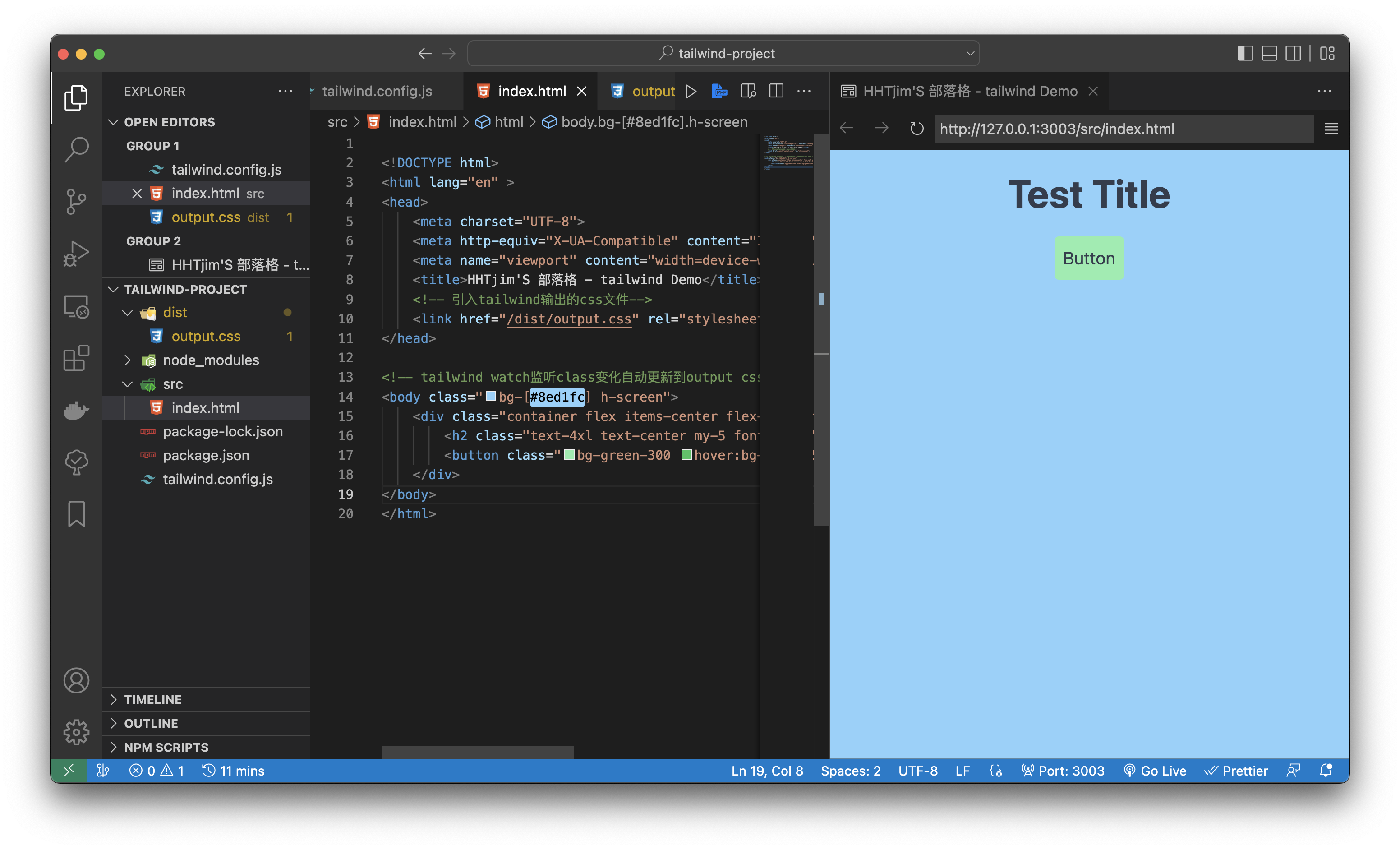Open editor more actions ellipsis
Viewport: 1400px width, 850px height.
(x=804, y=92)
